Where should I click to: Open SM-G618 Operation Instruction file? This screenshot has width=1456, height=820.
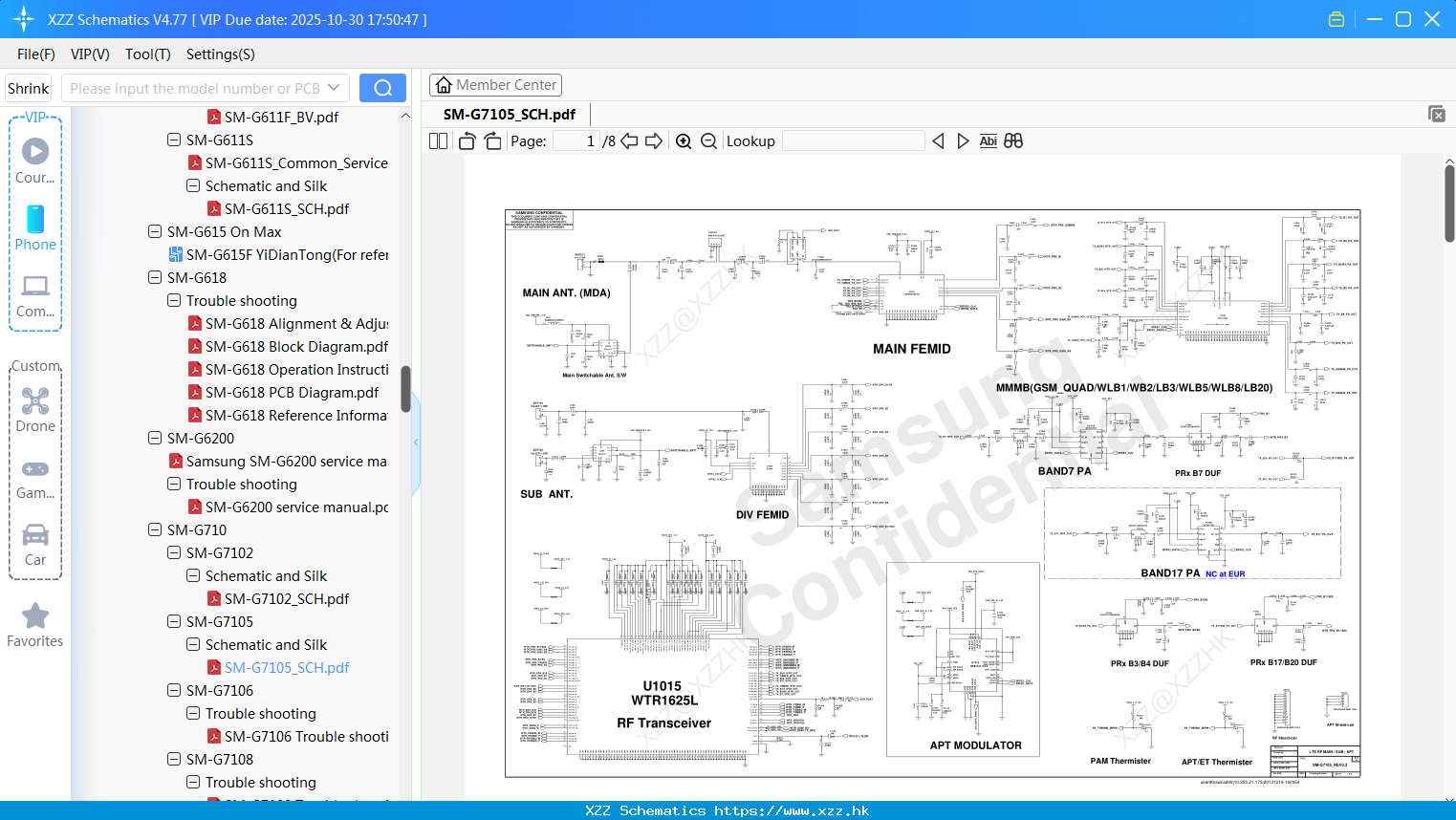tap(296, 369)
